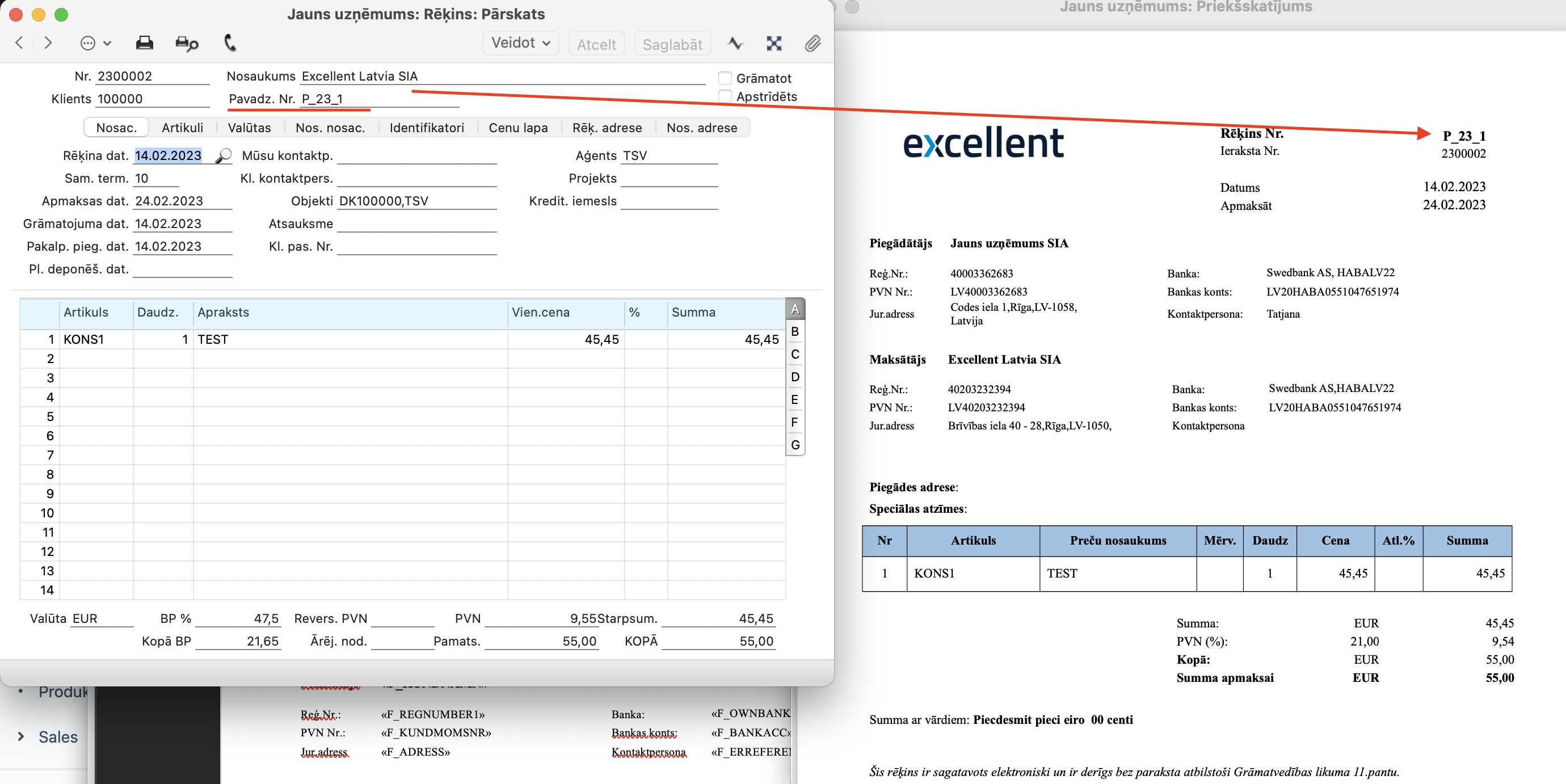Go to next record with forward arrow
Viewport: 1566px width, 784px height.
[48, 43]
